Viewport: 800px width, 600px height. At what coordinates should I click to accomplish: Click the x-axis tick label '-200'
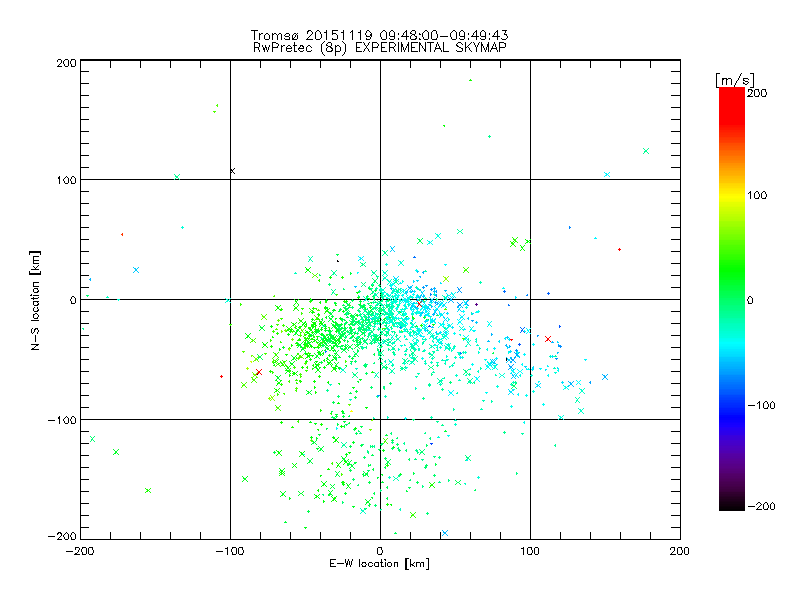[x=80, y=552]
